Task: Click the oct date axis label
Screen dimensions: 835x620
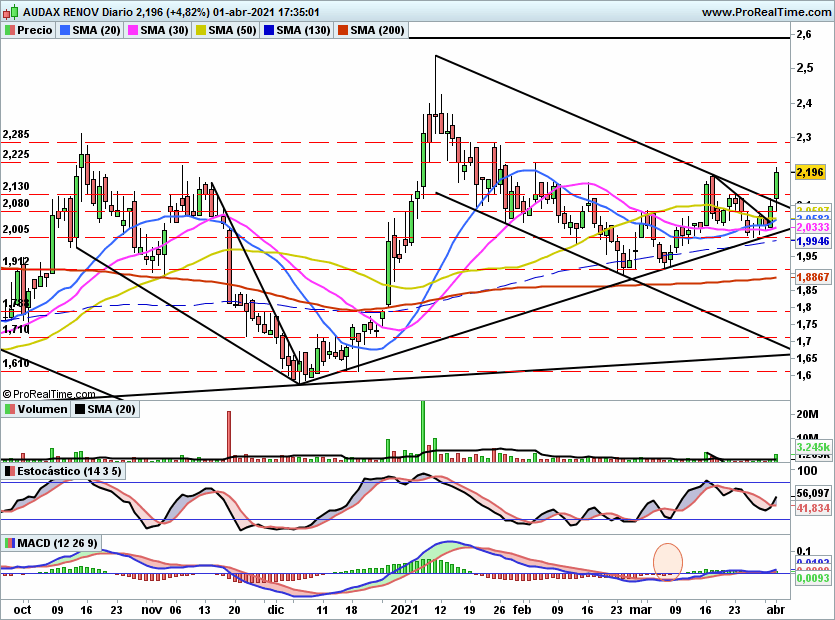Action: (x=22, y=610)
